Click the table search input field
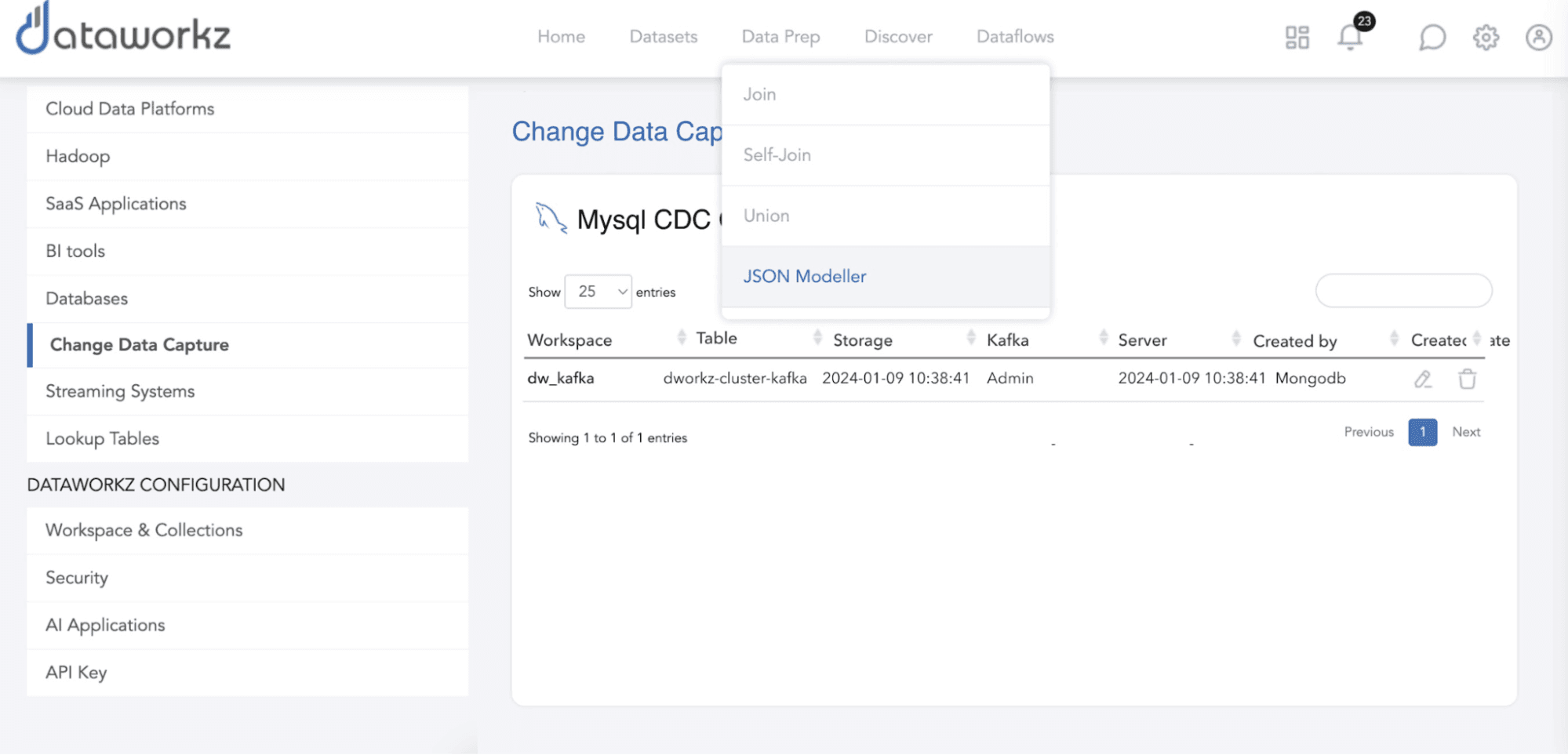 (x=1403, y=291)
